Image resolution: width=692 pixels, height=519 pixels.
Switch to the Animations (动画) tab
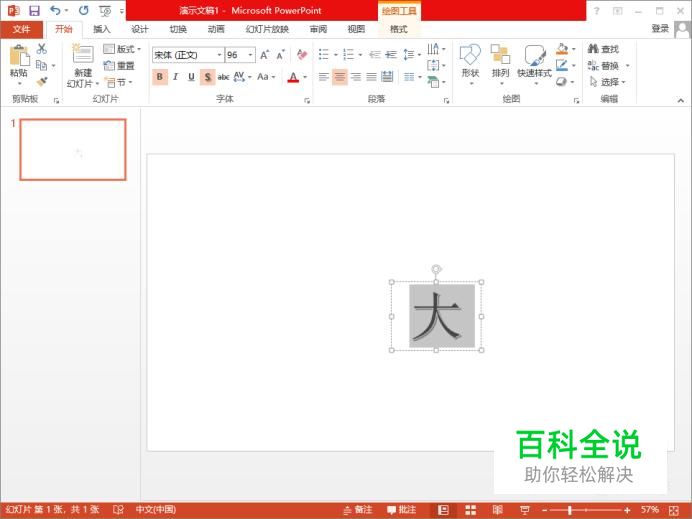point(216,29)
